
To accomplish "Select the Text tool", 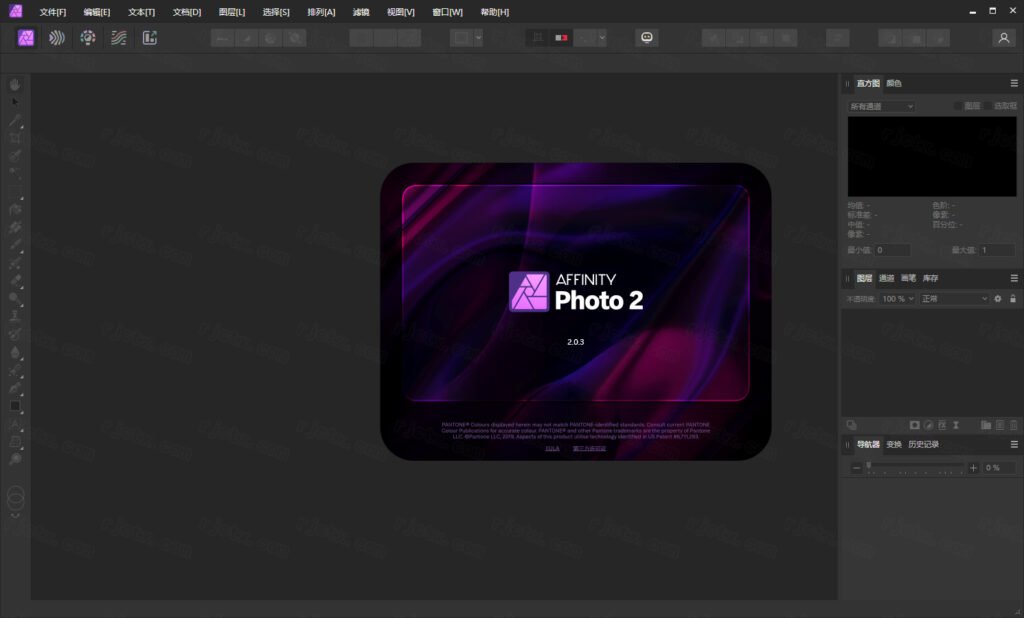I will pyautogui.click(x=15, y=424).
